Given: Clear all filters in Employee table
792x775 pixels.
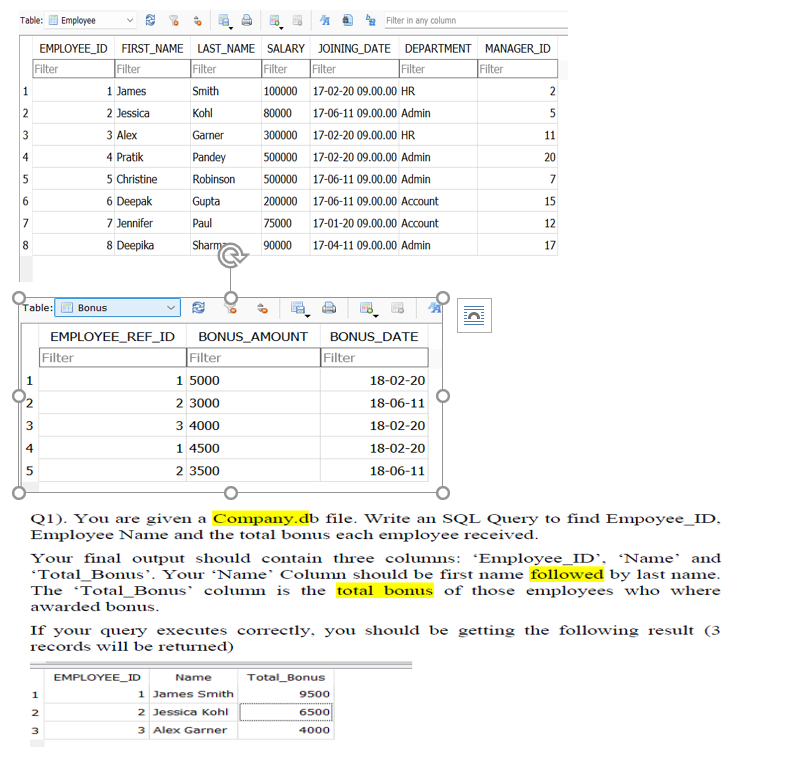Looking at the screenshot, I should (174, 20).
